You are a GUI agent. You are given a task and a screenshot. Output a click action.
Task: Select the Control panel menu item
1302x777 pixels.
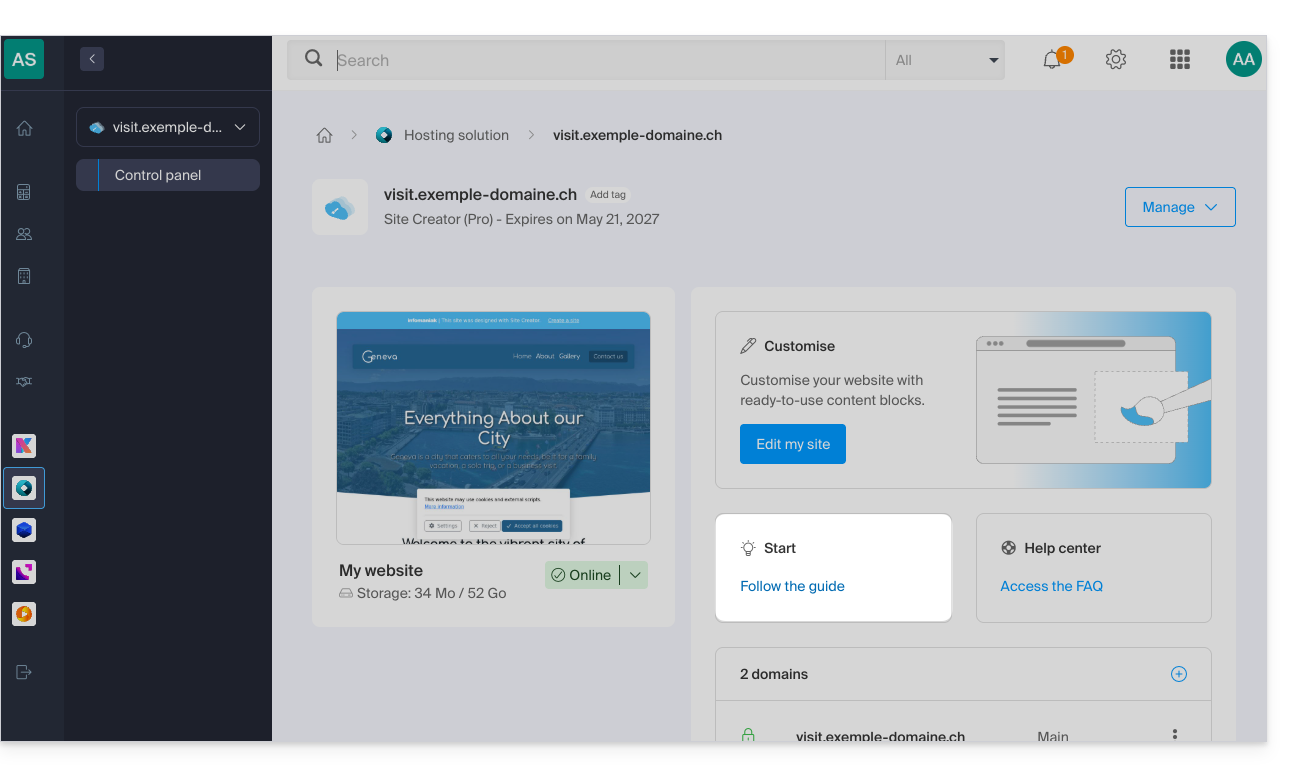168,175
